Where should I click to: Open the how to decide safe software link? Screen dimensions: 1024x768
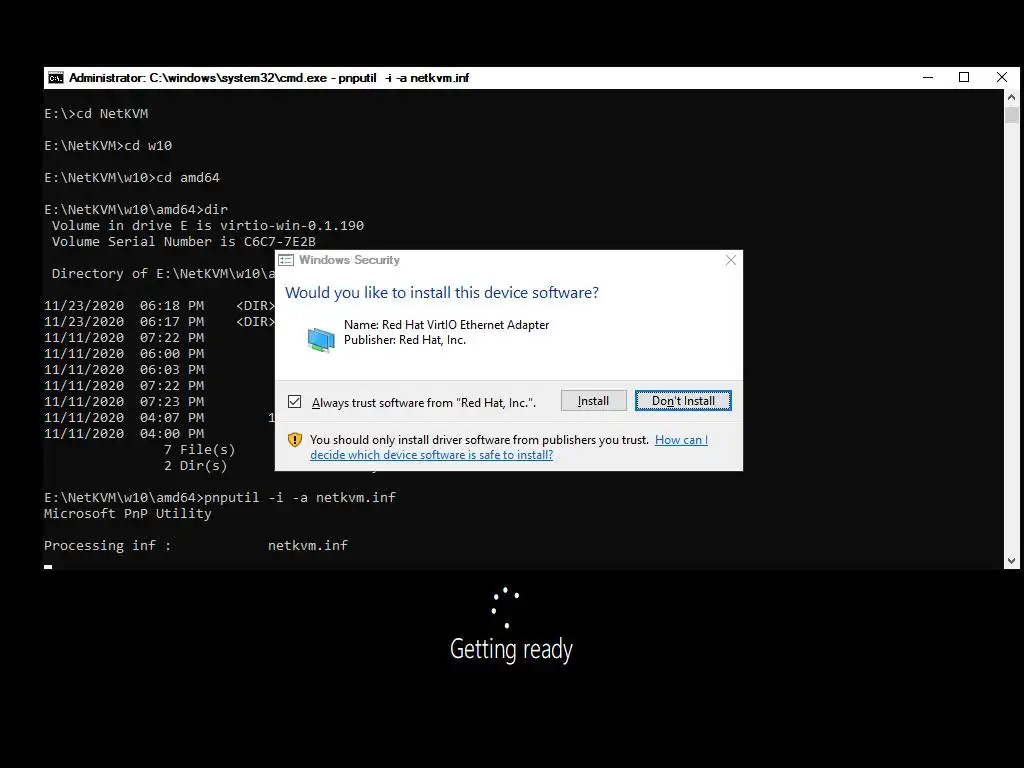coord(509,447)
